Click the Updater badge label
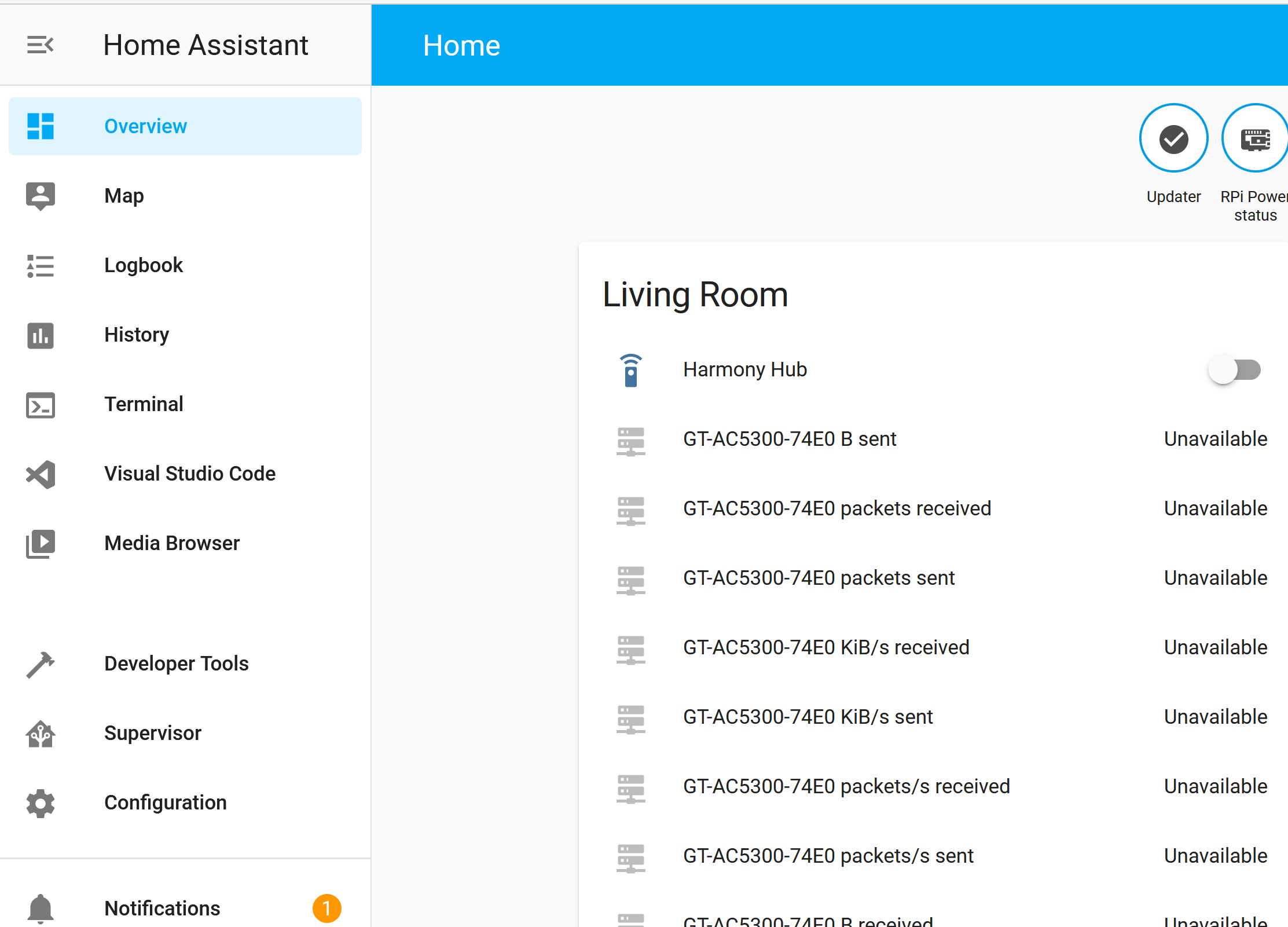This screenshot has width=1288, height=927. [x=1173, y=197]
